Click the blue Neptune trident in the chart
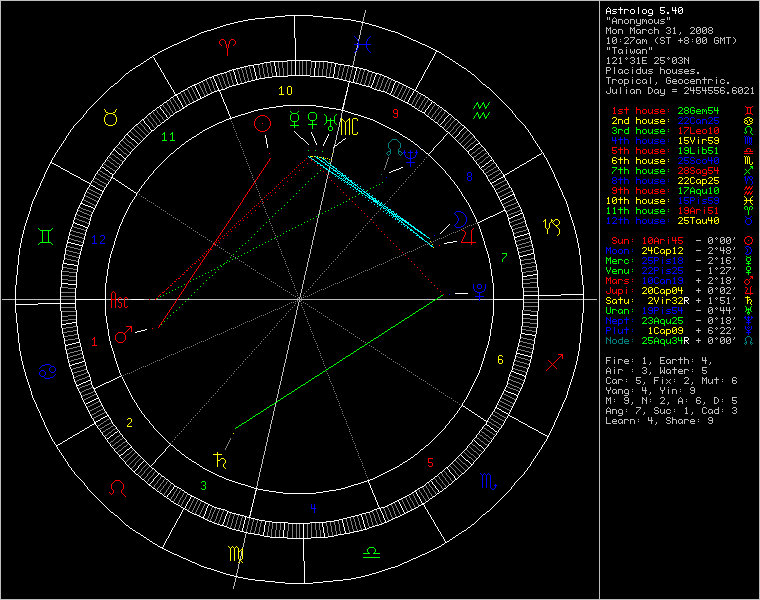Viewport: 760px width, 600px height. (411, 158)
